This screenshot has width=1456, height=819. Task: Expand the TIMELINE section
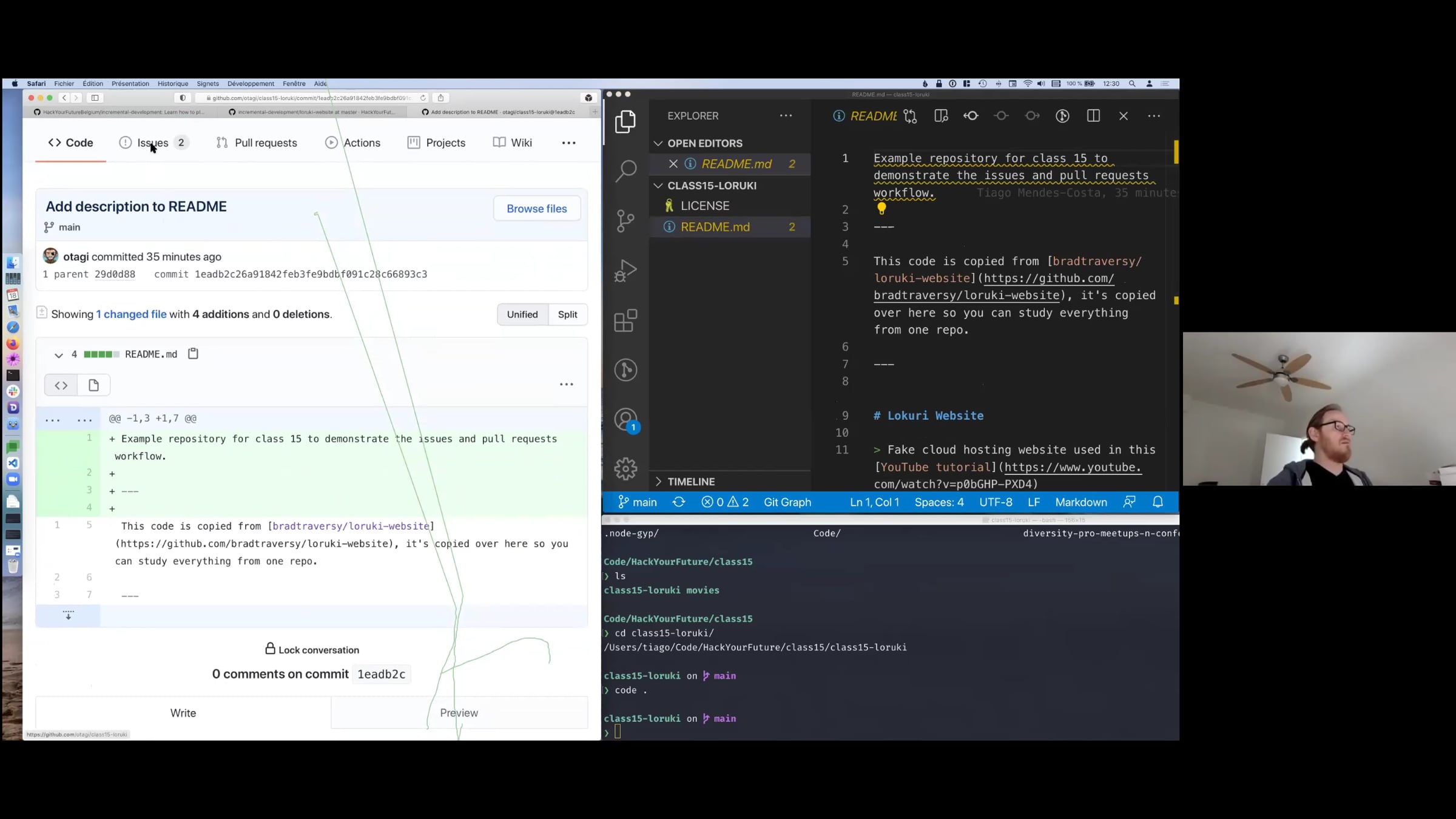pos(691,482)
